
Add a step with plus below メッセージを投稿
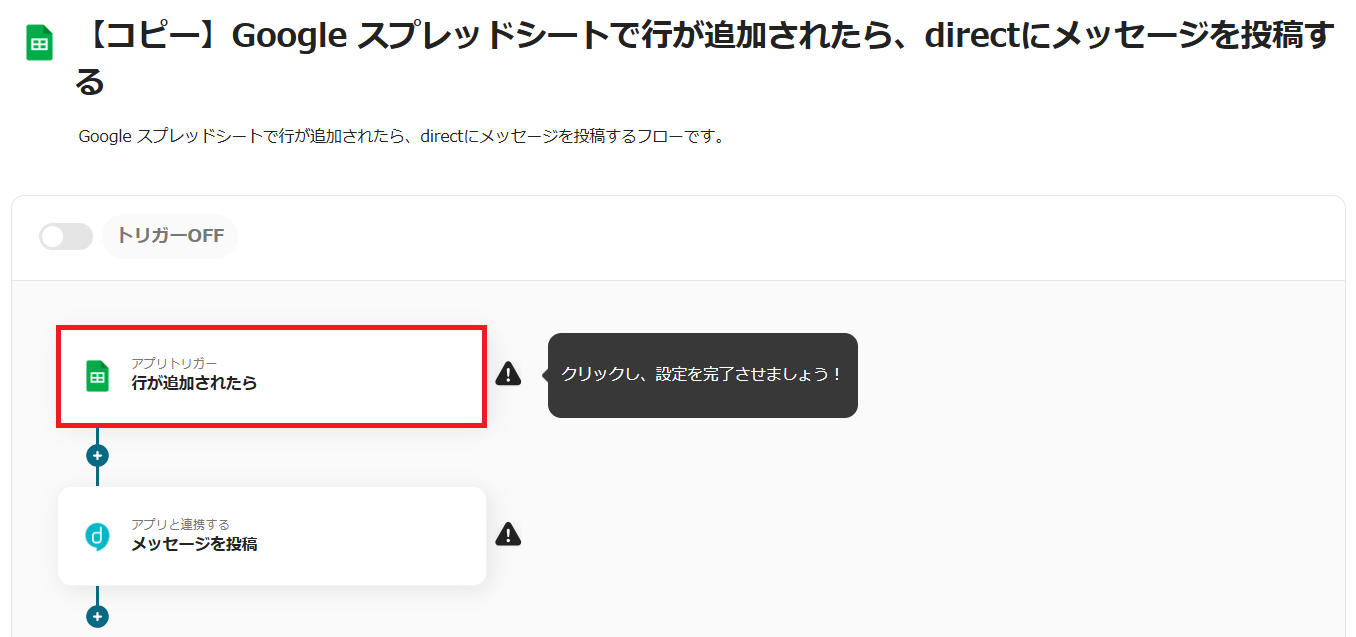(97, 617)
